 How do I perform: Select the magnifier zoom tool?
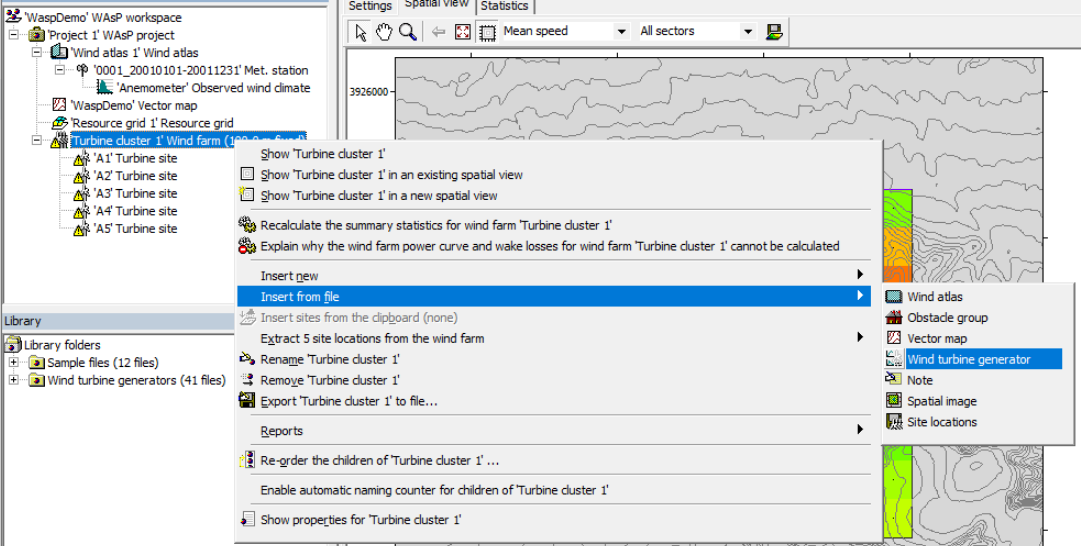click(407, 32)
